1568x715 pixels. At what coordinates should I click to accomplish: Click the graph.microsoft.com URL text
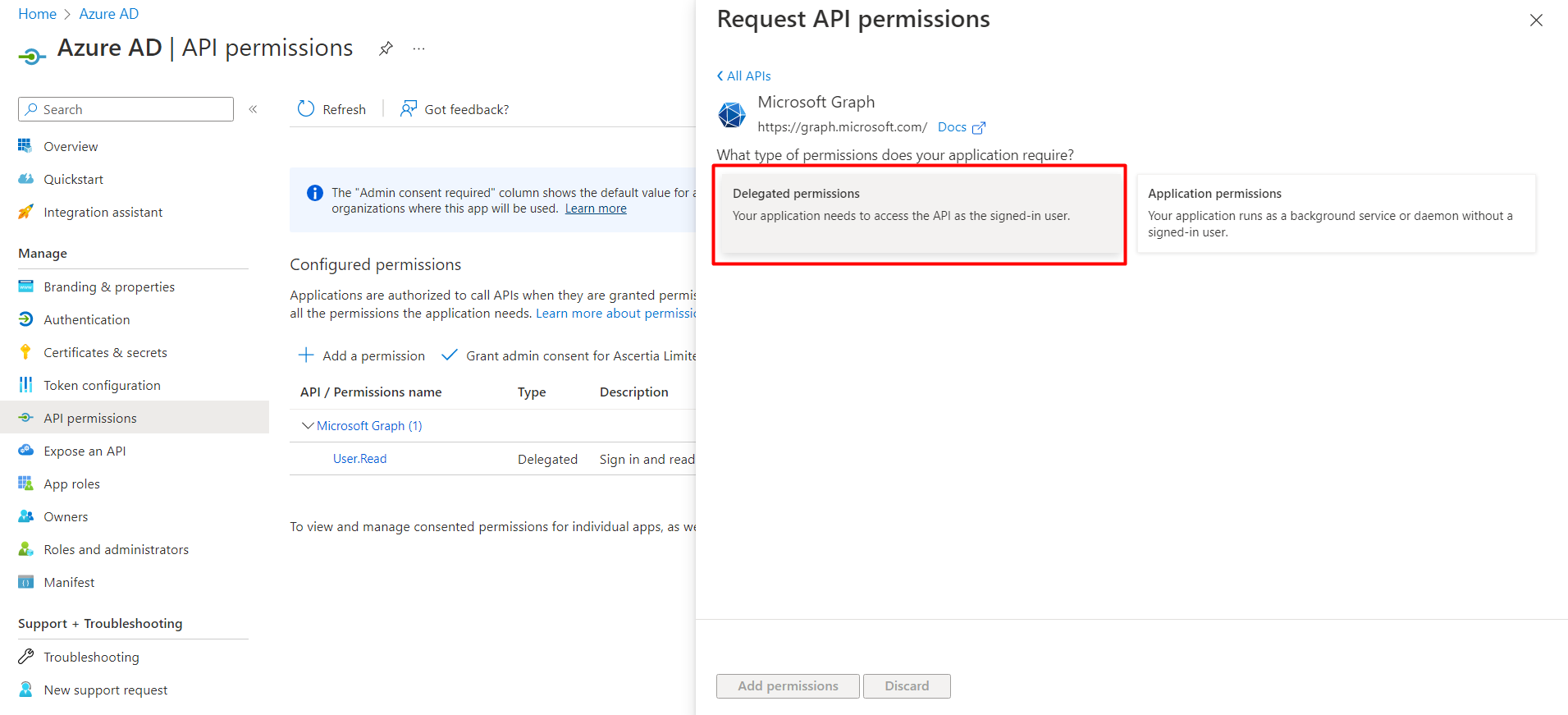pyautogui.click(x=842, y=127)
